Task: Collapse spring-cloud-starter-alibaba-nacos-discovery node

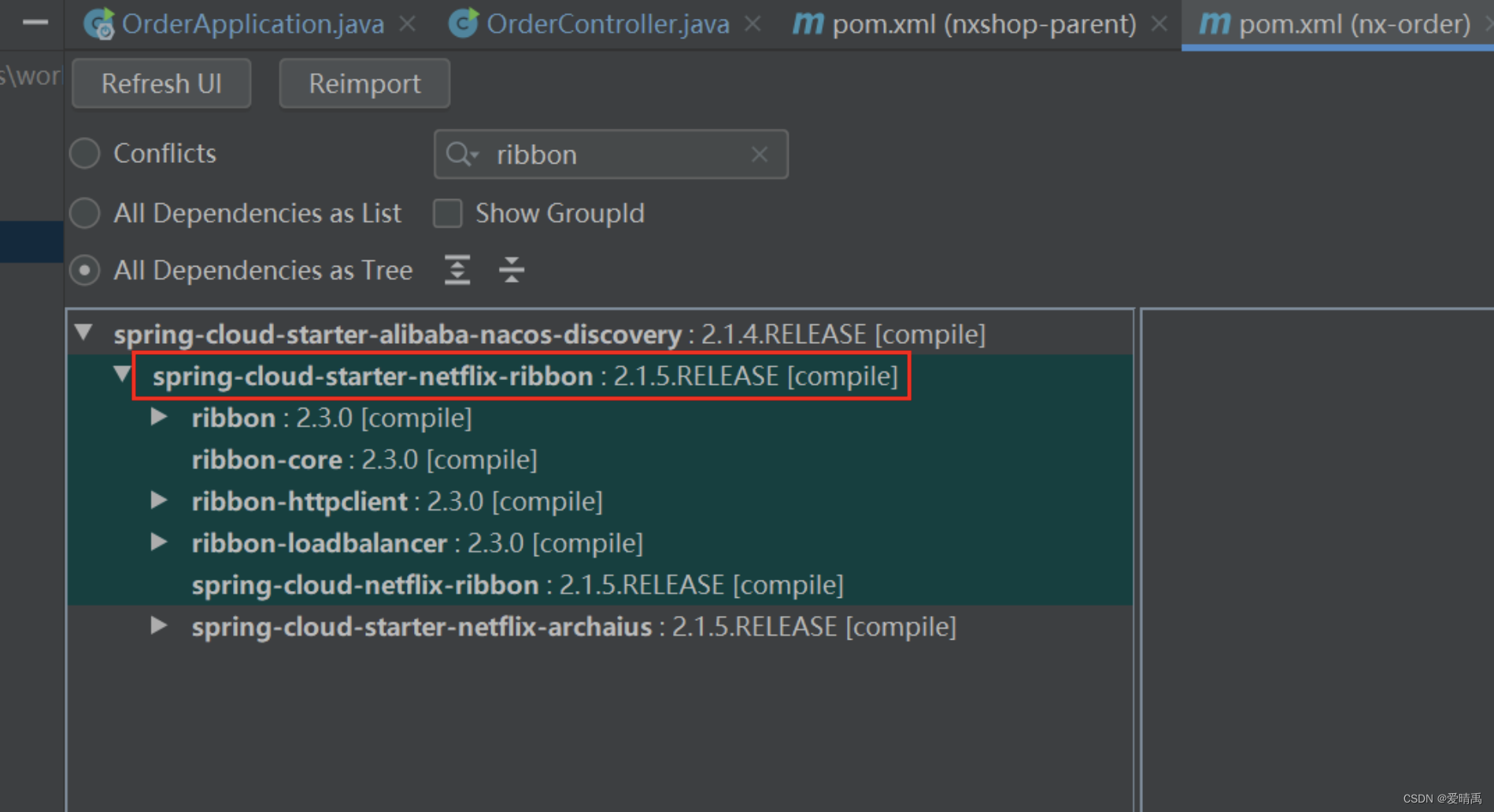Action: click(85, 333)
